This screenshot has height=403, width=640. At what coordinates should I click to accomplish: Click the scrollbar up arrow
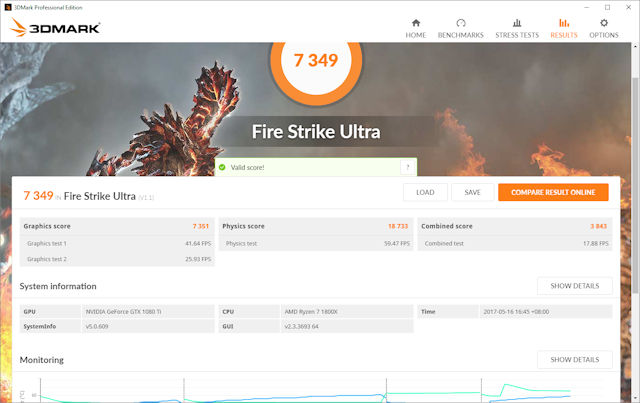pos(635,47)
